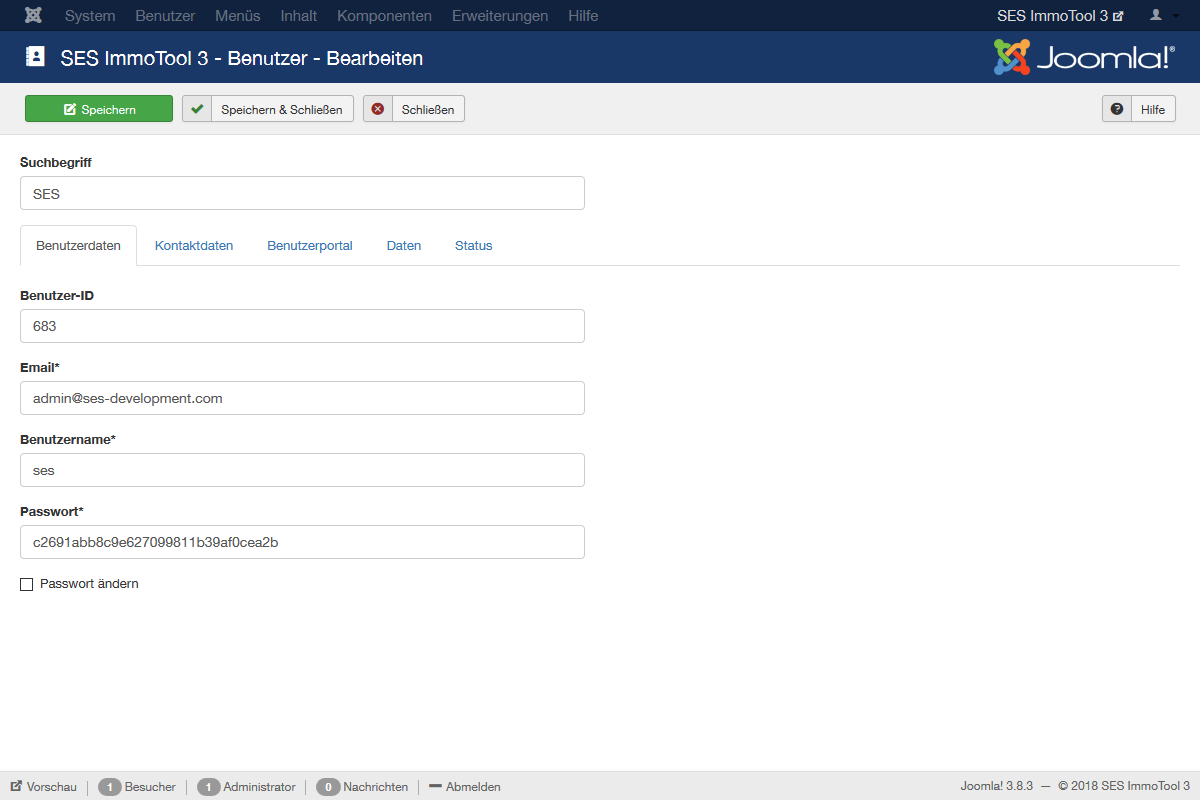Click the Joomla logo icon in top bar
1200x800 pixels.
point(33,16)
